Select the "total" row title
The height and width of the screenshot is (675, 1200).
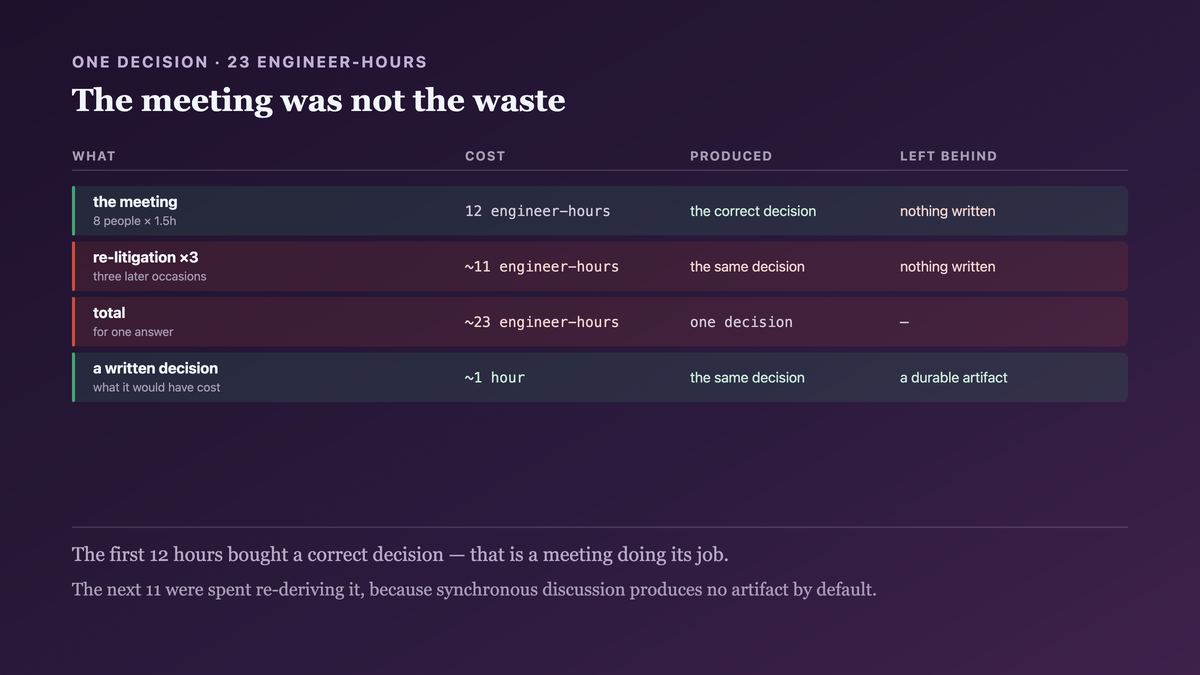tap(109, 313)
